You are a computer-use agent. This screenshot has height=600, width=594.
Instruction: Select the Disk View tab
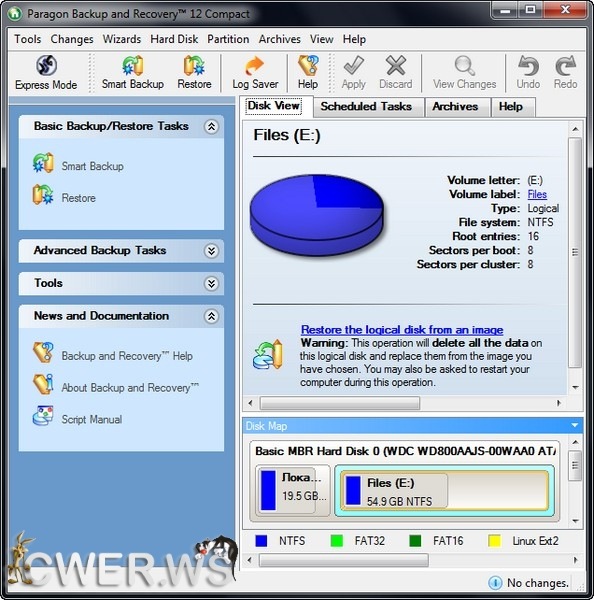click(x=273, y=106)
